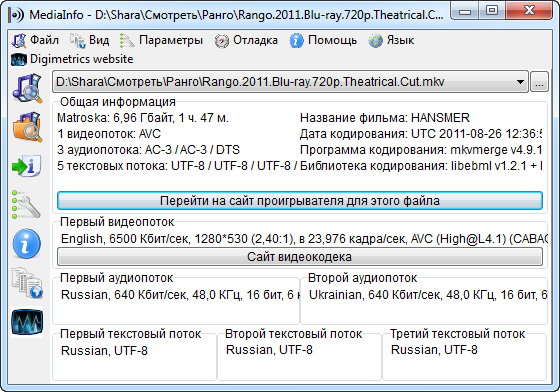Open file with music-note magnifier sidebar icon
This screenshot has height=392, width=560.
[27, 88]
